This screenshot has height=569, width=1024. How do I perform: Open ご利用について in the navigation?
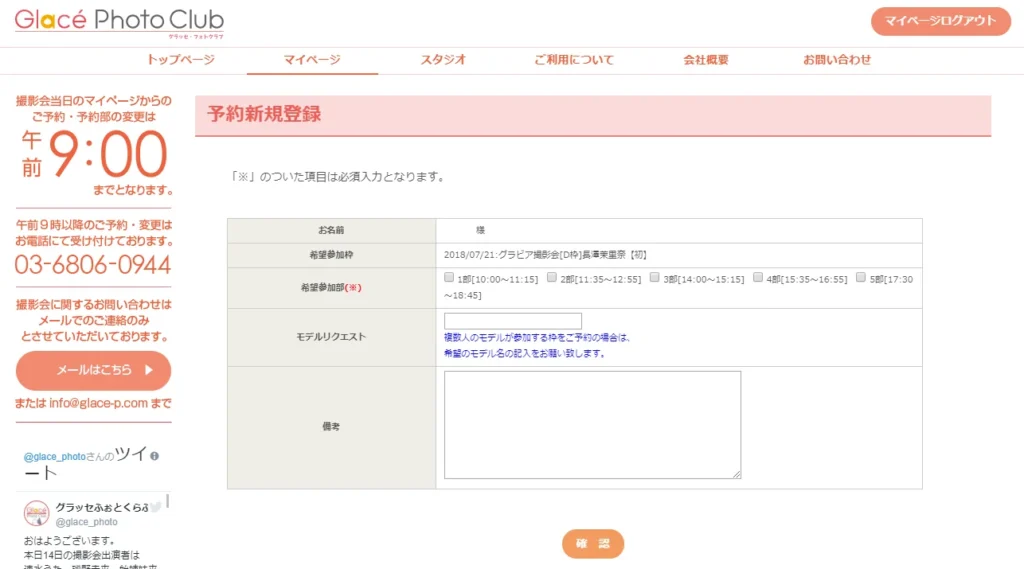click(574, 60)
